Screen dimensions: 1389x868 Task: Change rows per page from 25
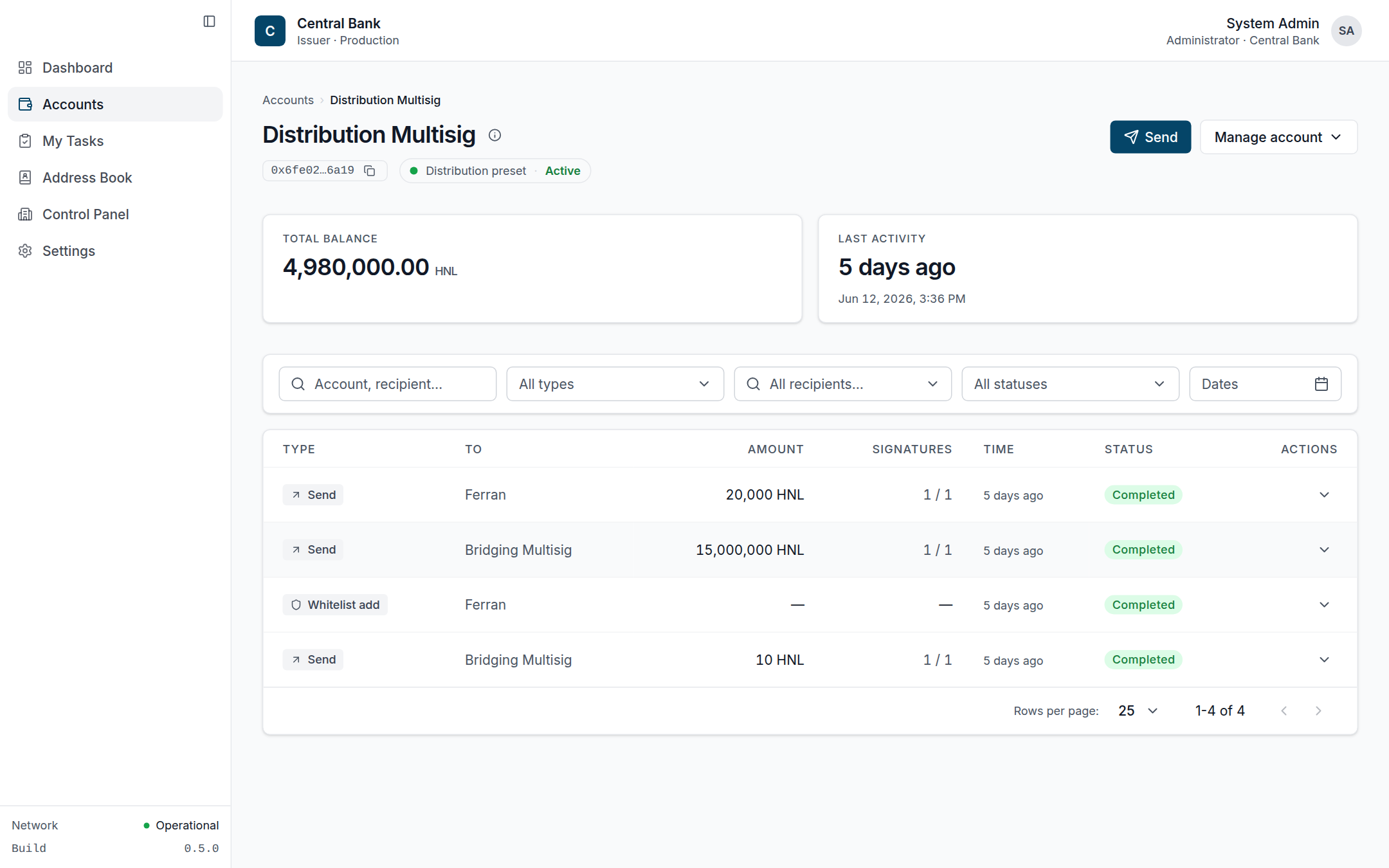[x=1138, y=710]
